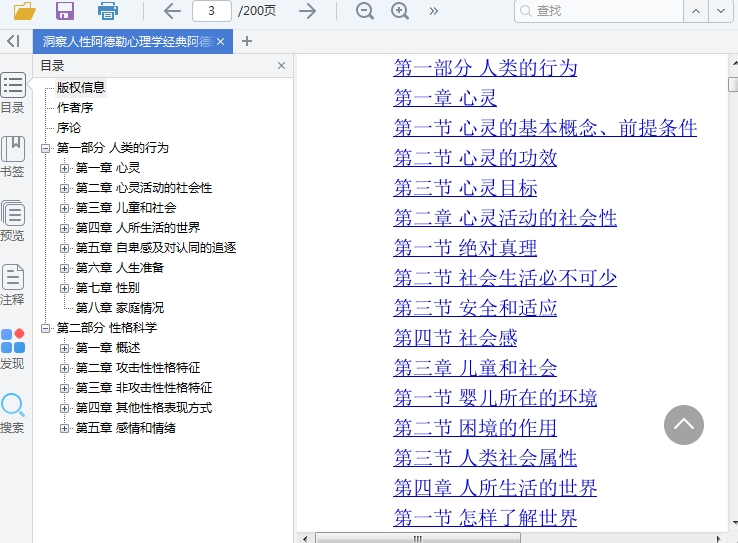Image resolution: width=738 pixels, height=543 pixels.
Task: Go to the previous page arrow
Action: pos(172,11)
